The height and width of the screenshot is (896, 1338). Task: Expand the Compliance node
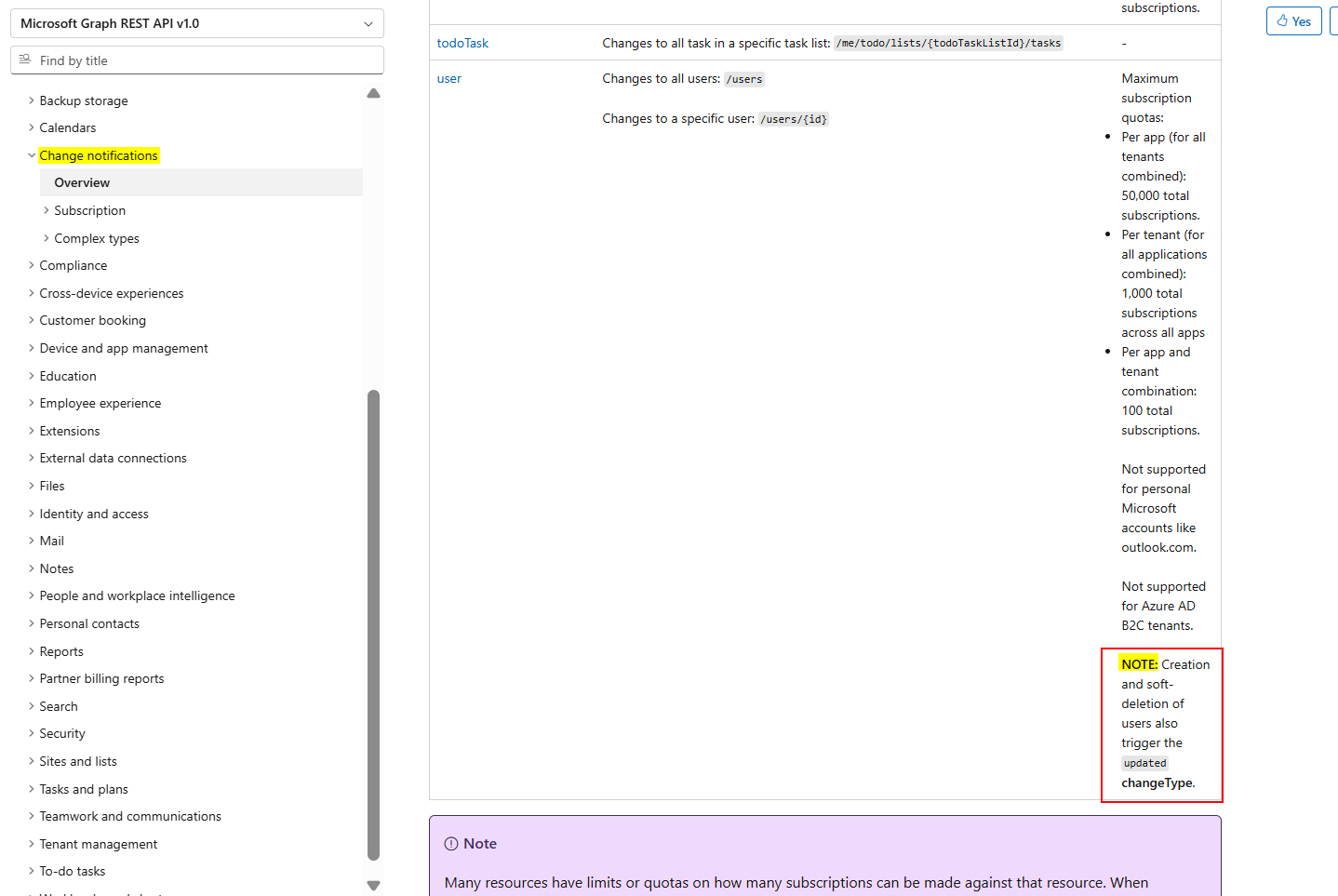pos(32,265)
